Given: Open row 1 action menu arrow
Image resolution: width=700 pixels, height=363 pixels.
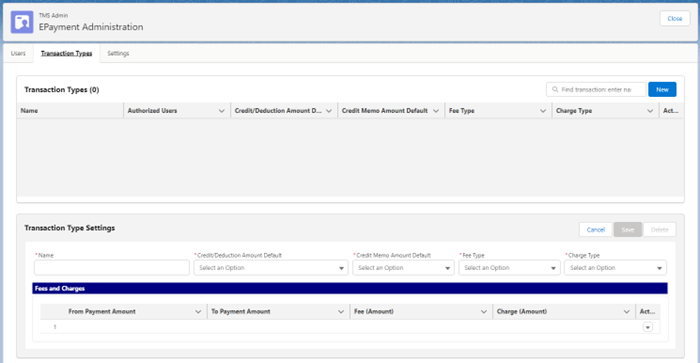Looking at the screenshot, I should pos(647,327).
